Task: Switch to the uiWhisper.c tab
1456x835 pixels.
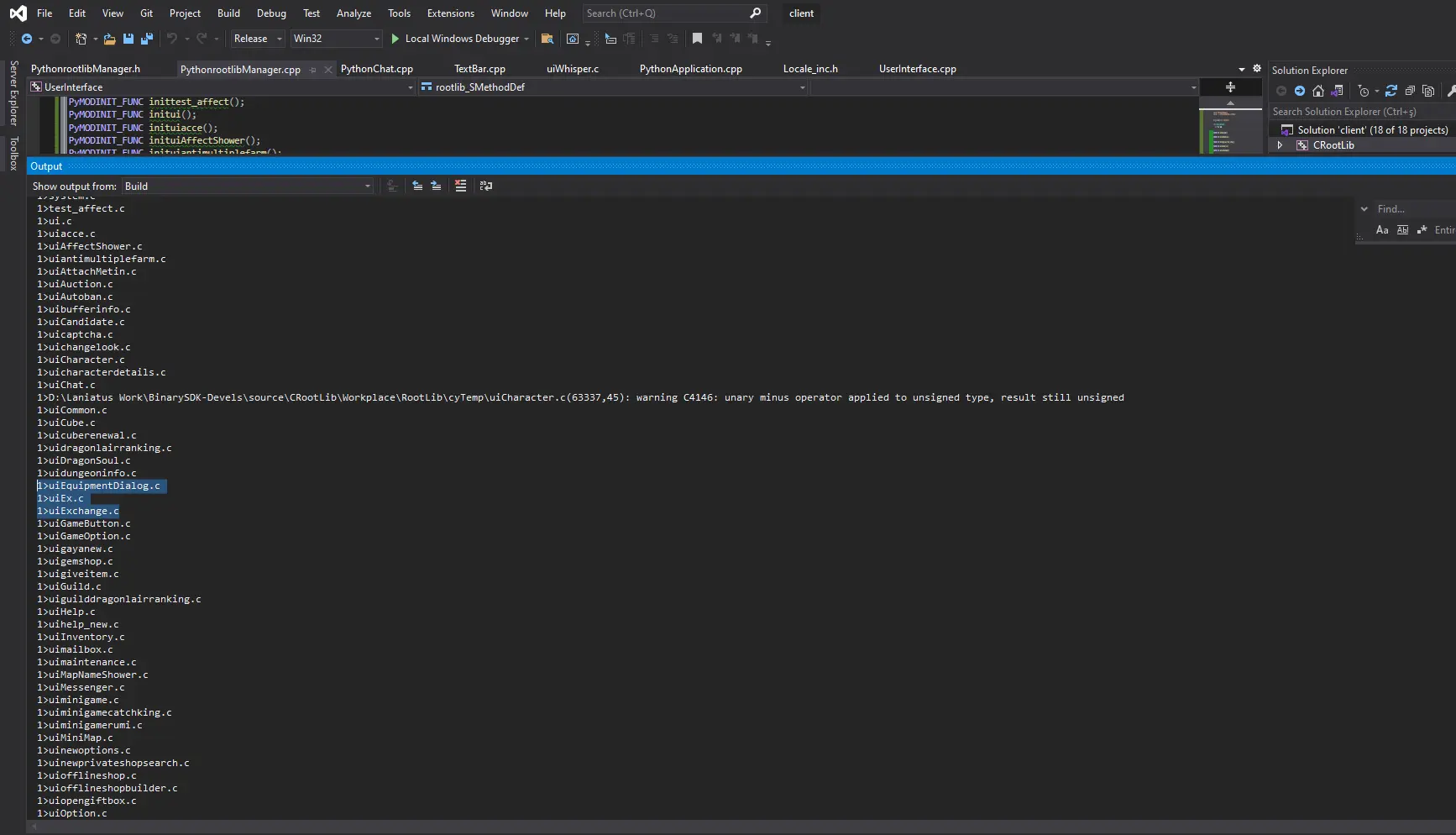Action: click(573, 69)
